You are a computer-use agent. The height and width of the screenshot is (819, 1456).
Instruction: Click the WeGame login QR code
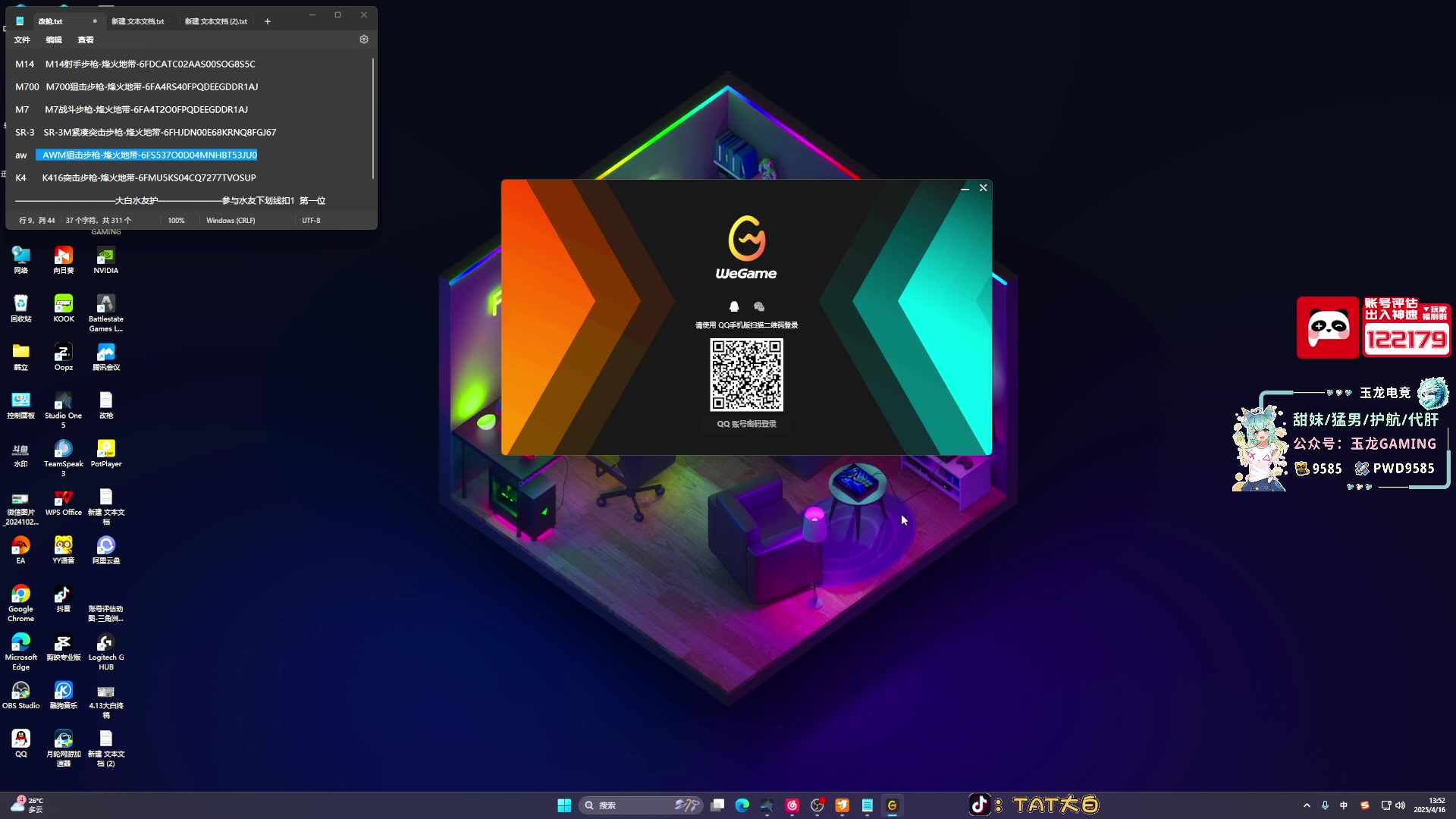point(746,375)
